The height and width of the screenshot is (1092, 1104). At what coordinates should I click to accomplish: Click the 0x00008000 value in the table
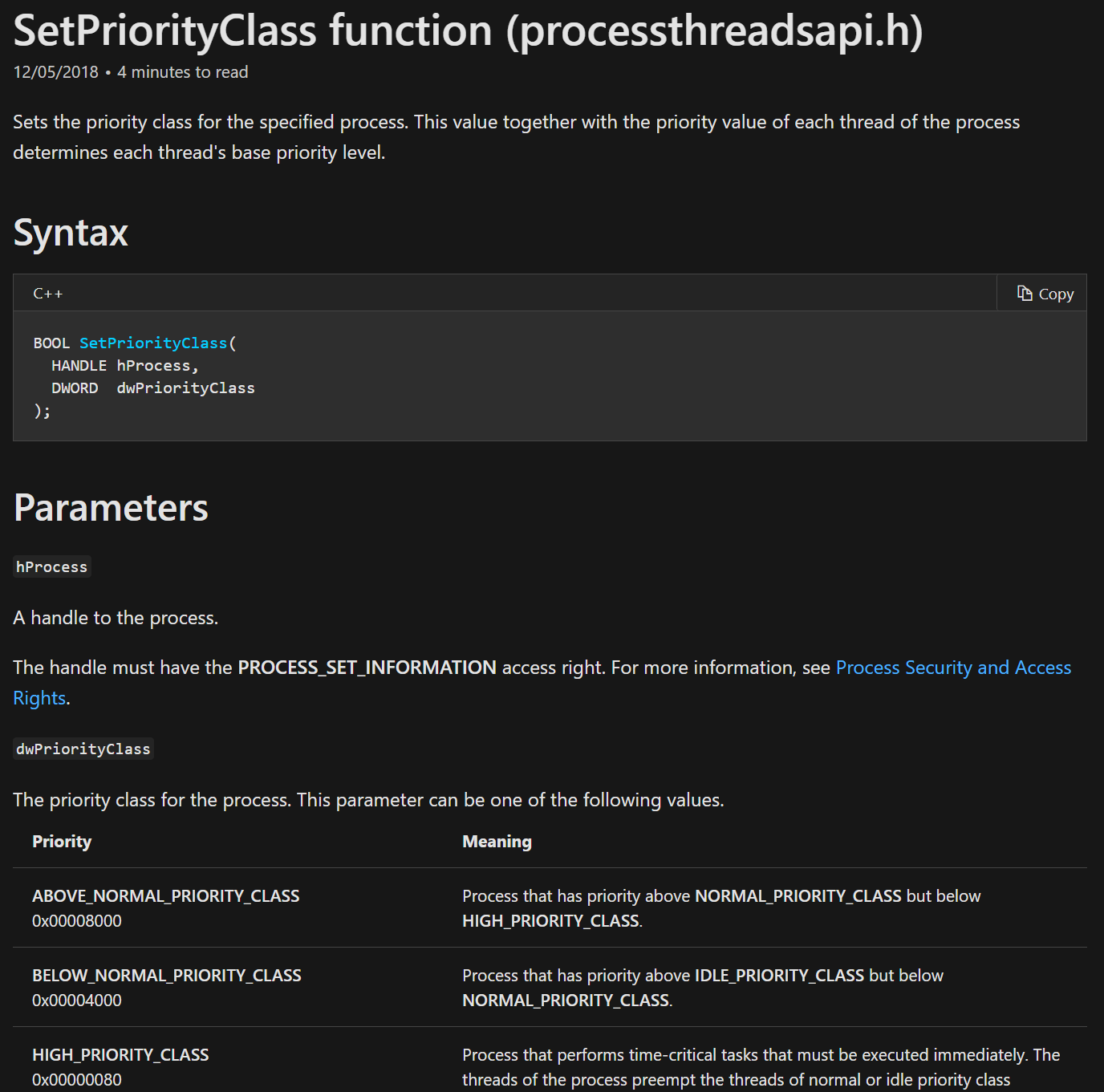77,920
